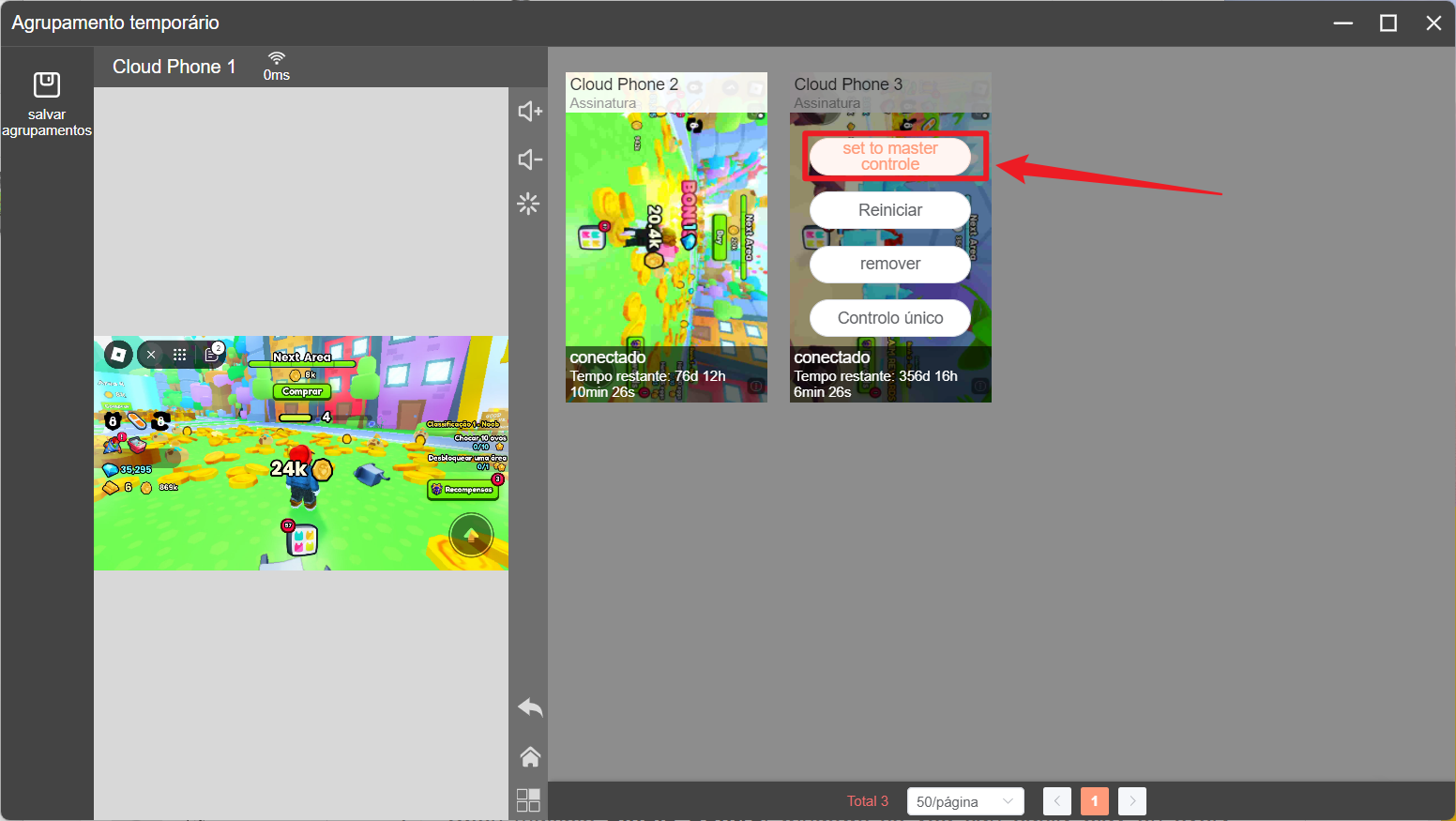Tap the Comprar button in the game

(302, 391)
